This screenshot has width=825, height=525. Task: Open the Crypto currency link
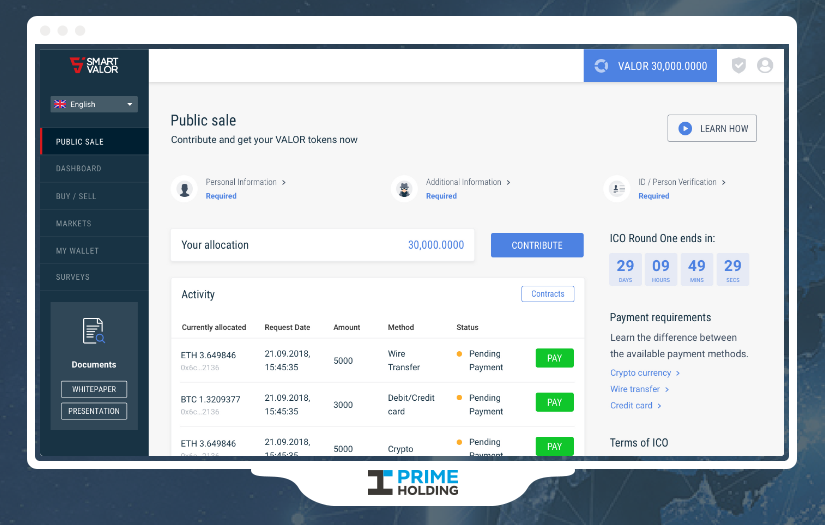point(645,372)
